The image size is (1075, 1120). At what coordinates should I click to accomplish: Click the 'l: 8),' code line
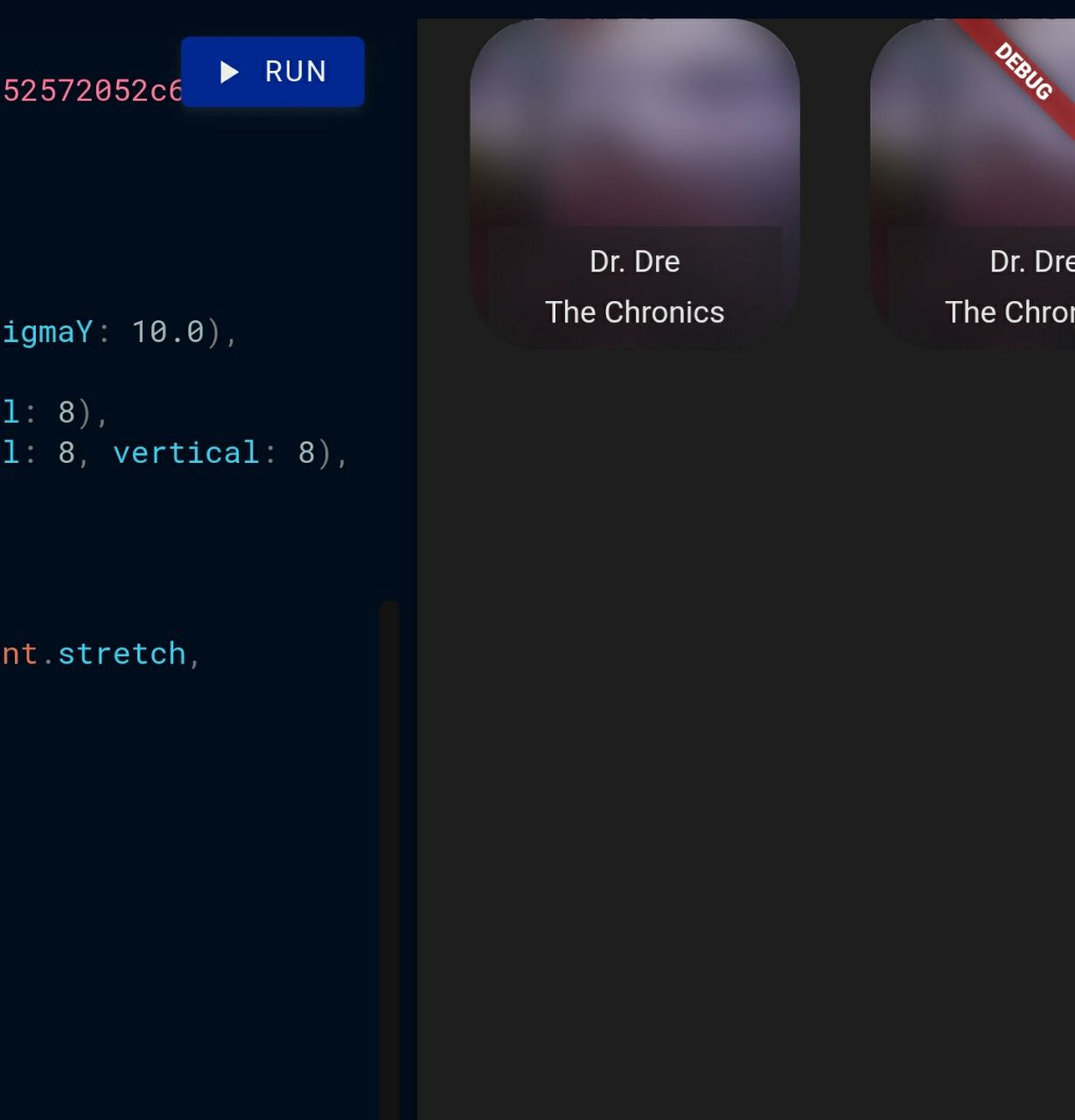[x=54, y=411]
